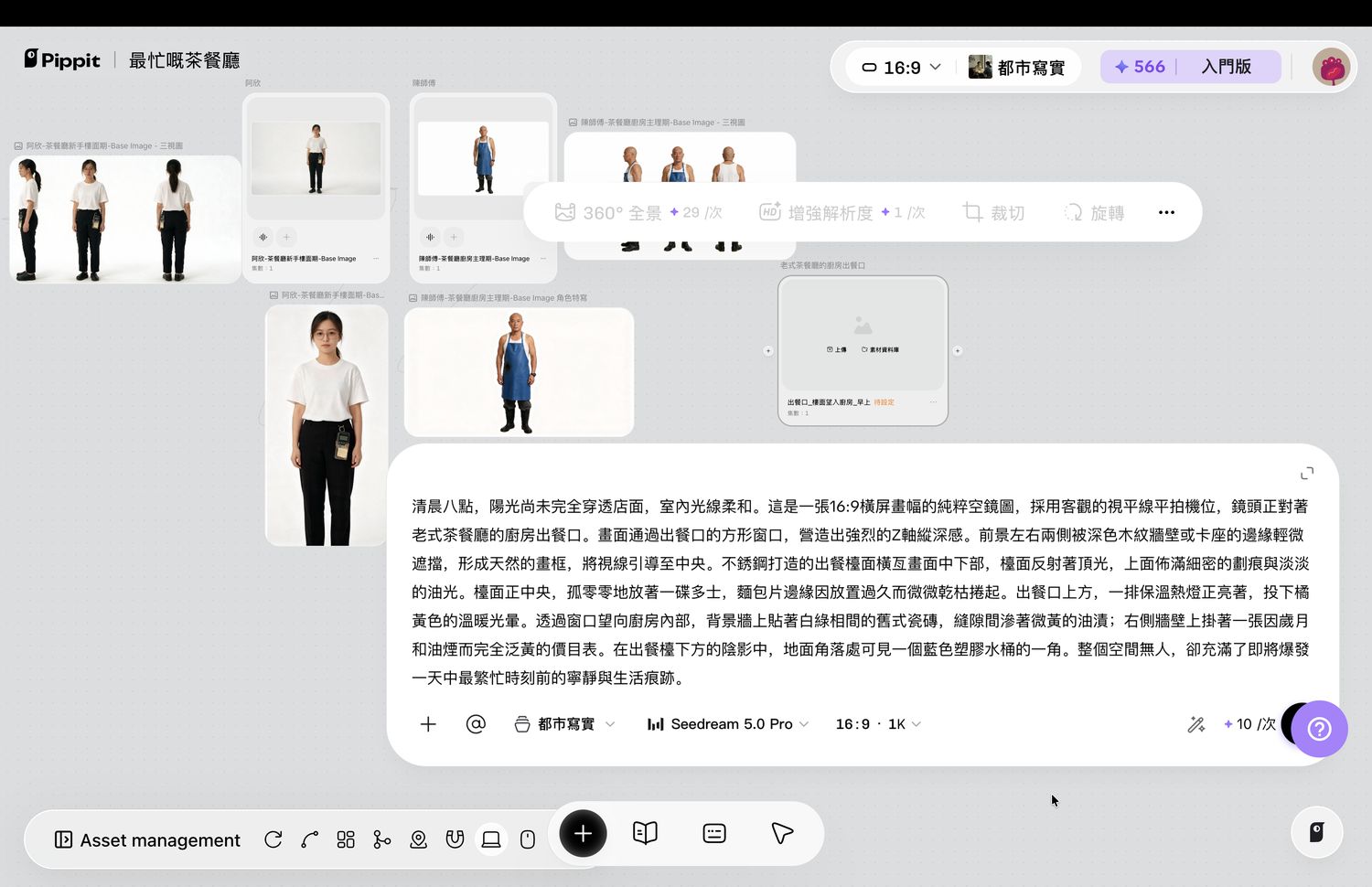Click the black plus add button
Viewport: 1372px width, 887px height.
tap(583, 833)
